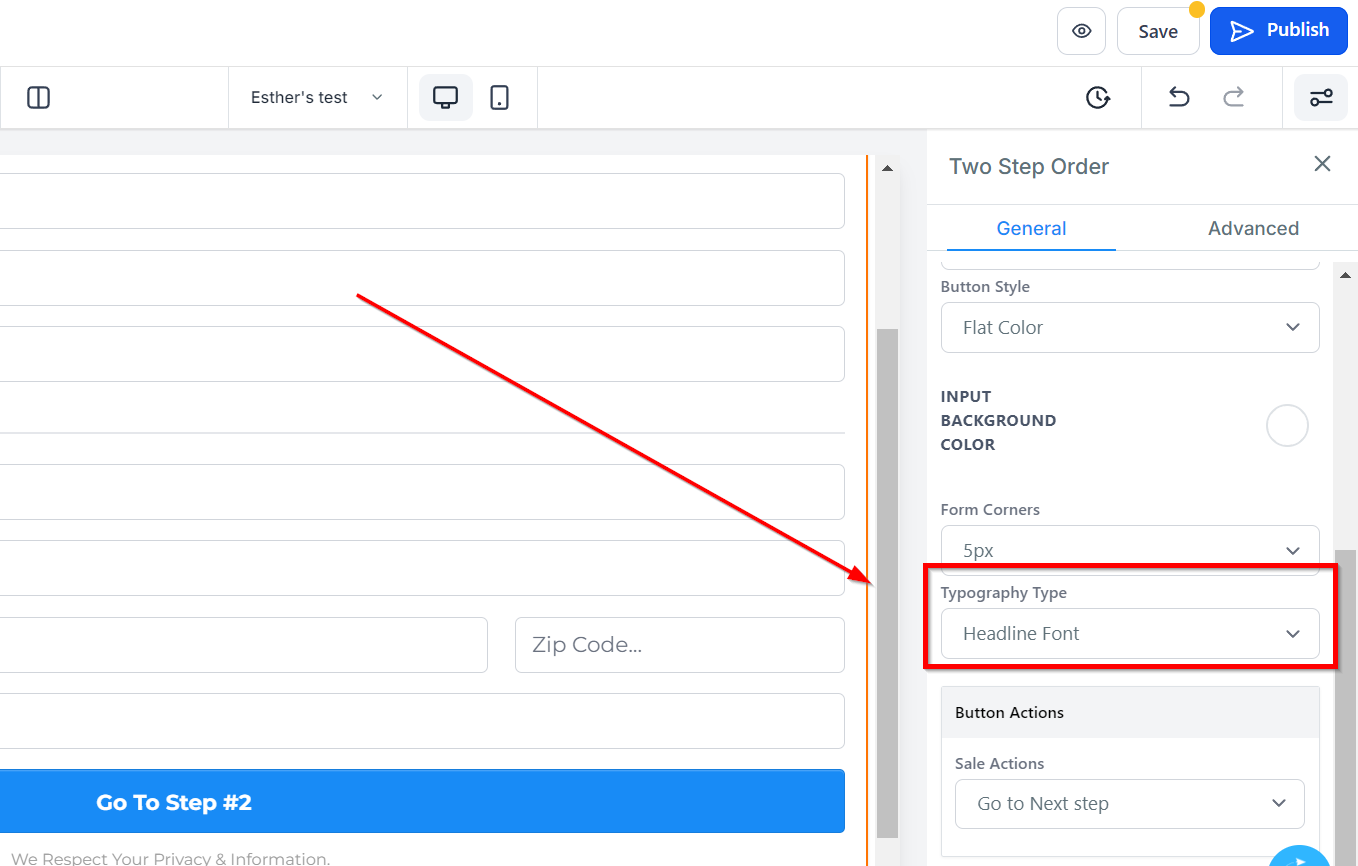The height and width of the screenshot is (866, 1358).
Task: Open the settings sliders icon
Action: tap(1321, 97)
